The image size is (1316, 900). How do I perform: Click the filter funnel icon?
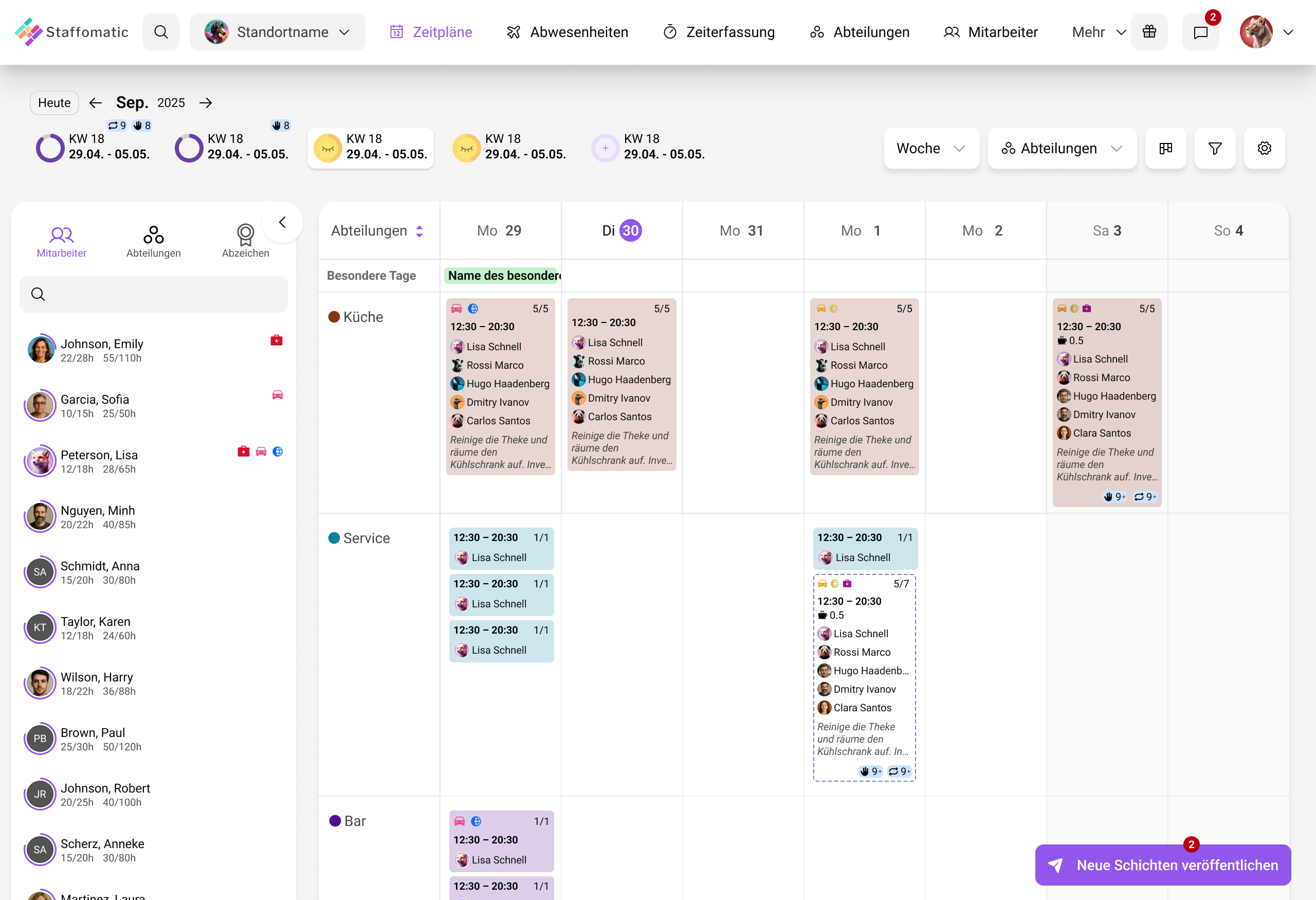tap(1215, 149)
